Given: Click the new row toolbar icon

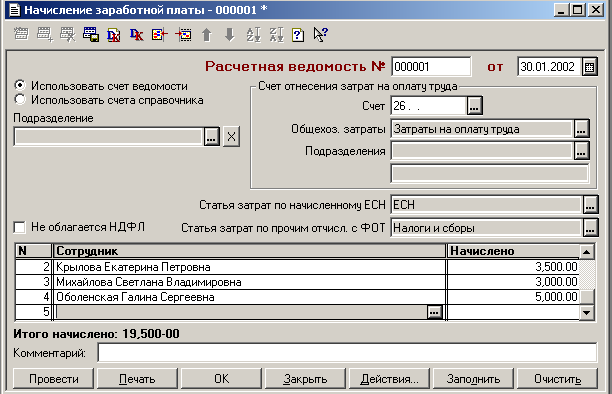Looking at the screenshot, I should (x=21, y=34).
